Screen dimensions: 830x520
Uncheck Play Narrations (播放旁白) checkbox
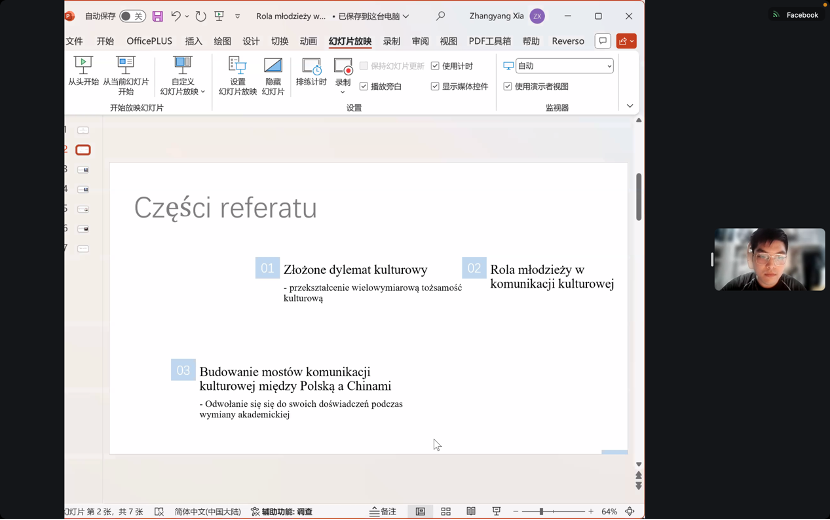pos(364,87)
